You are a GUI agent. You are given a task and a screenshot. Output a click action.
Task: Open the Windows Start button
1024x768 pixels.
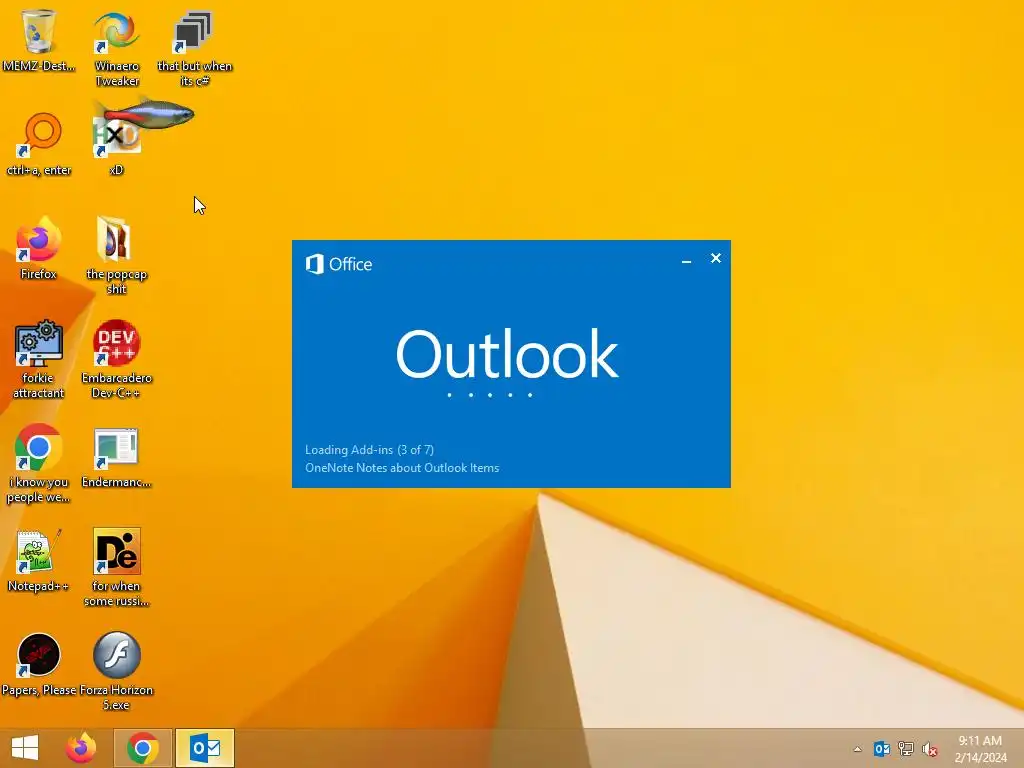click(x=25, y=748)
